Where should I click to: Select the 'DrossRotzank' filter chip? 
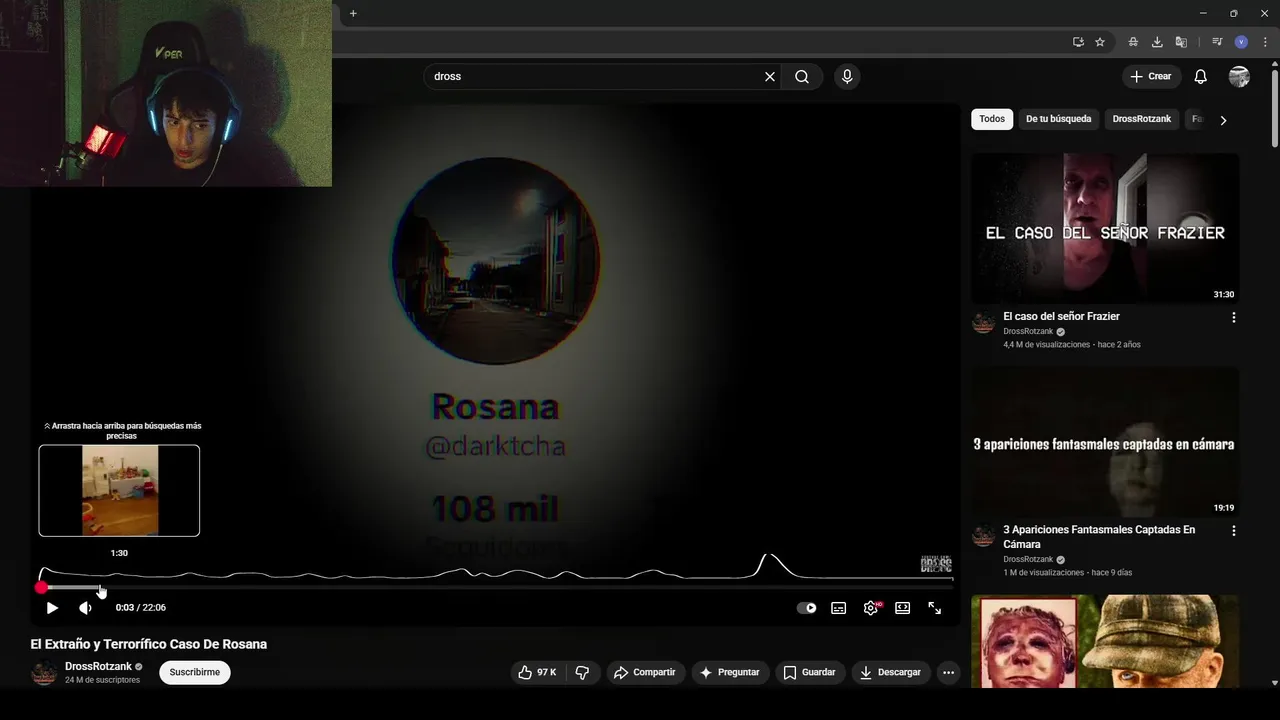(x=1142, y=119)
